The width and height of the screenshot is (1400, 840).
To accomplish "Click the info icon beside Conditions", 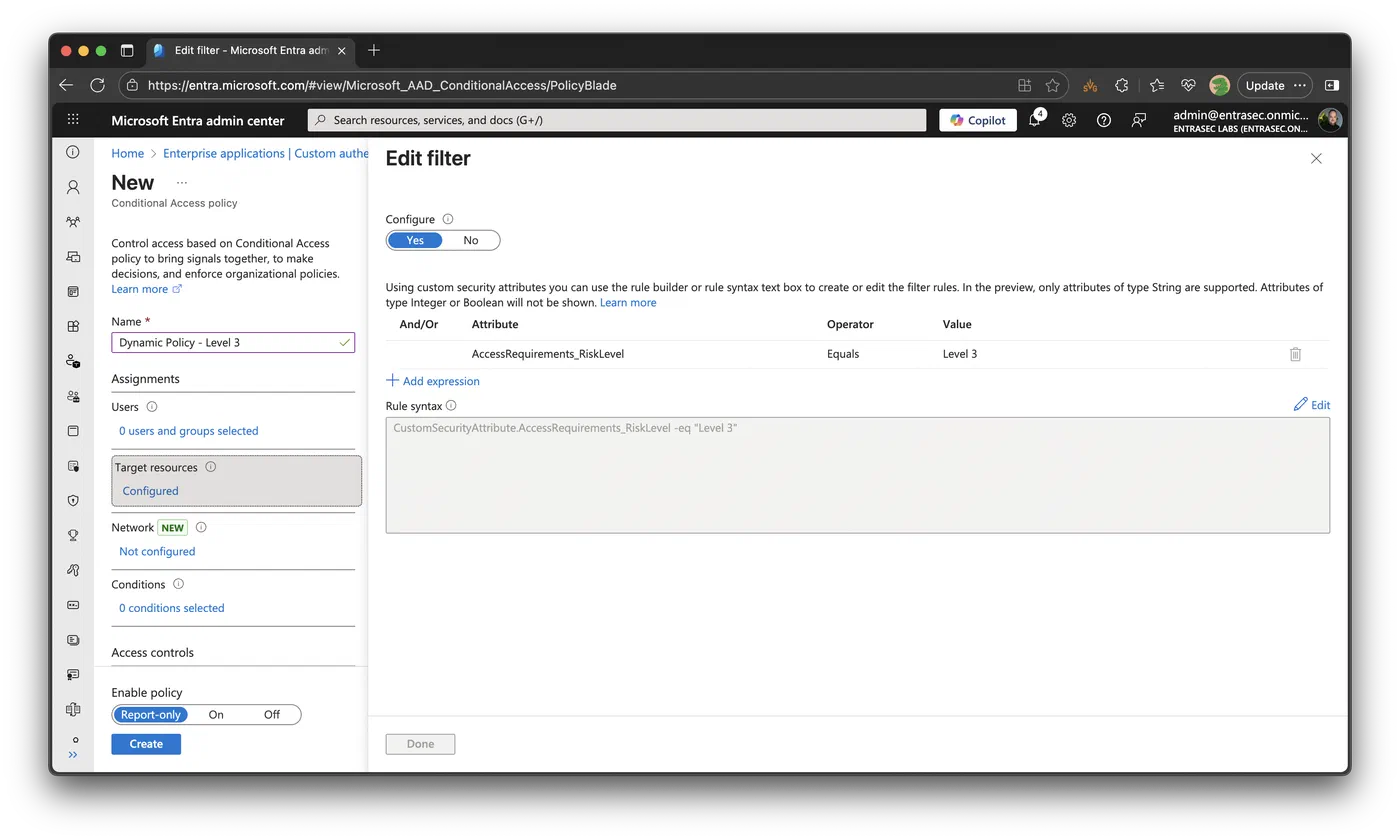I will point(179,584).
